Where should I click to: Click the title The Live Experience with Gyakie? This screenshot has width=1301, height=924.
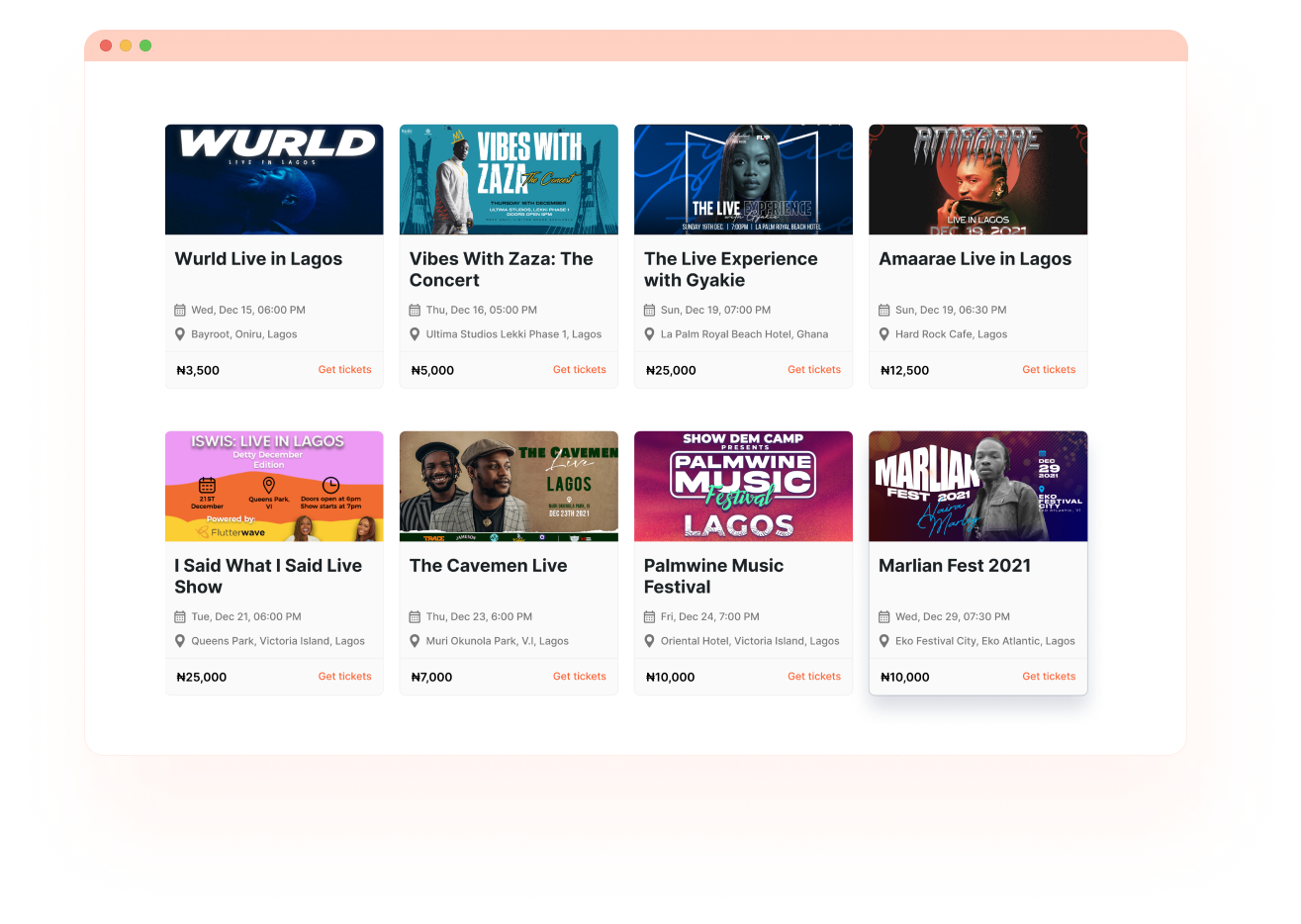(730, 270)
